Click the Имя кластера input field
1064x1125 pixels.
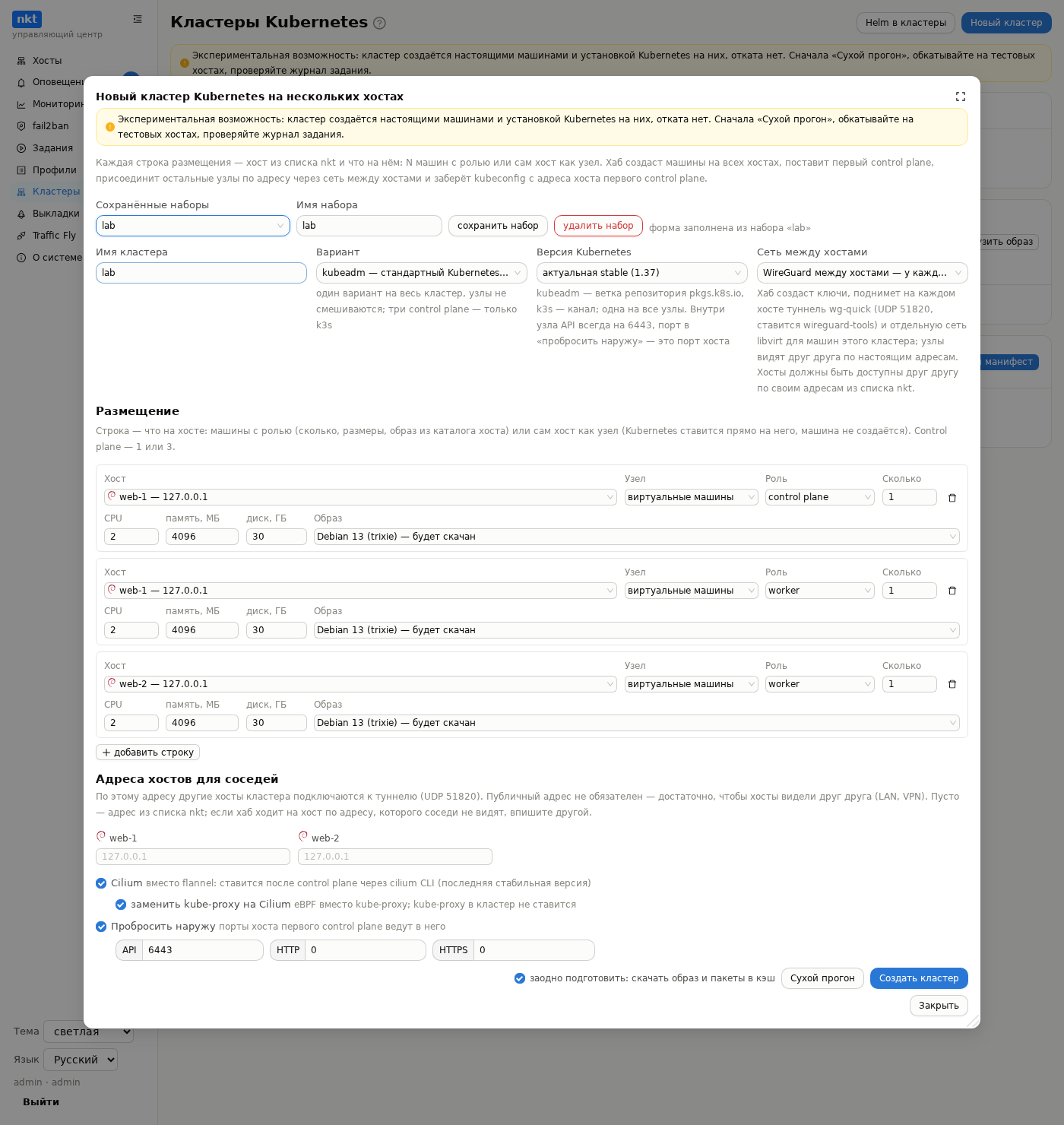[x=201, y=273]
